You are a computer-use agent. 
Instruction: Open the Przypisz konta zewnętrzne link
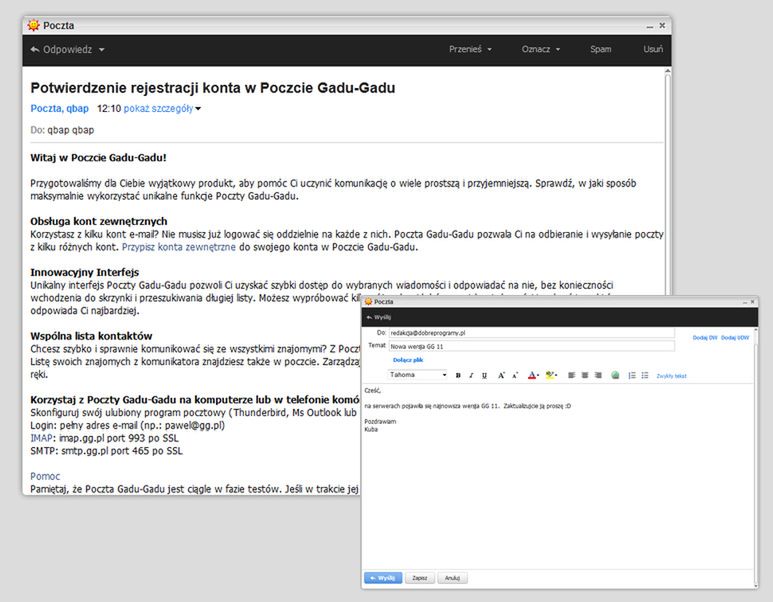coord(178,247)
